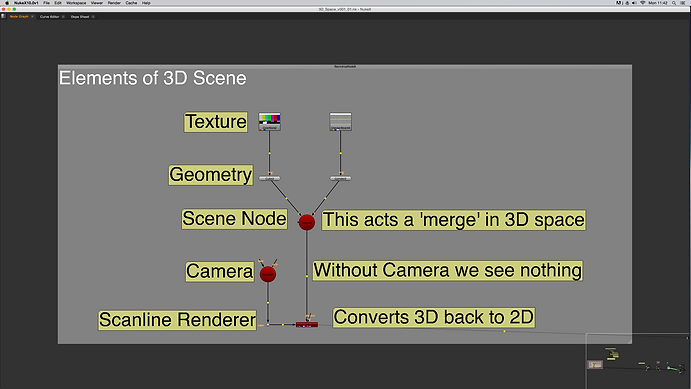Click the node graph minimap navigator
691x389 pixels.
pyautogui.click(x=638, y=361)
